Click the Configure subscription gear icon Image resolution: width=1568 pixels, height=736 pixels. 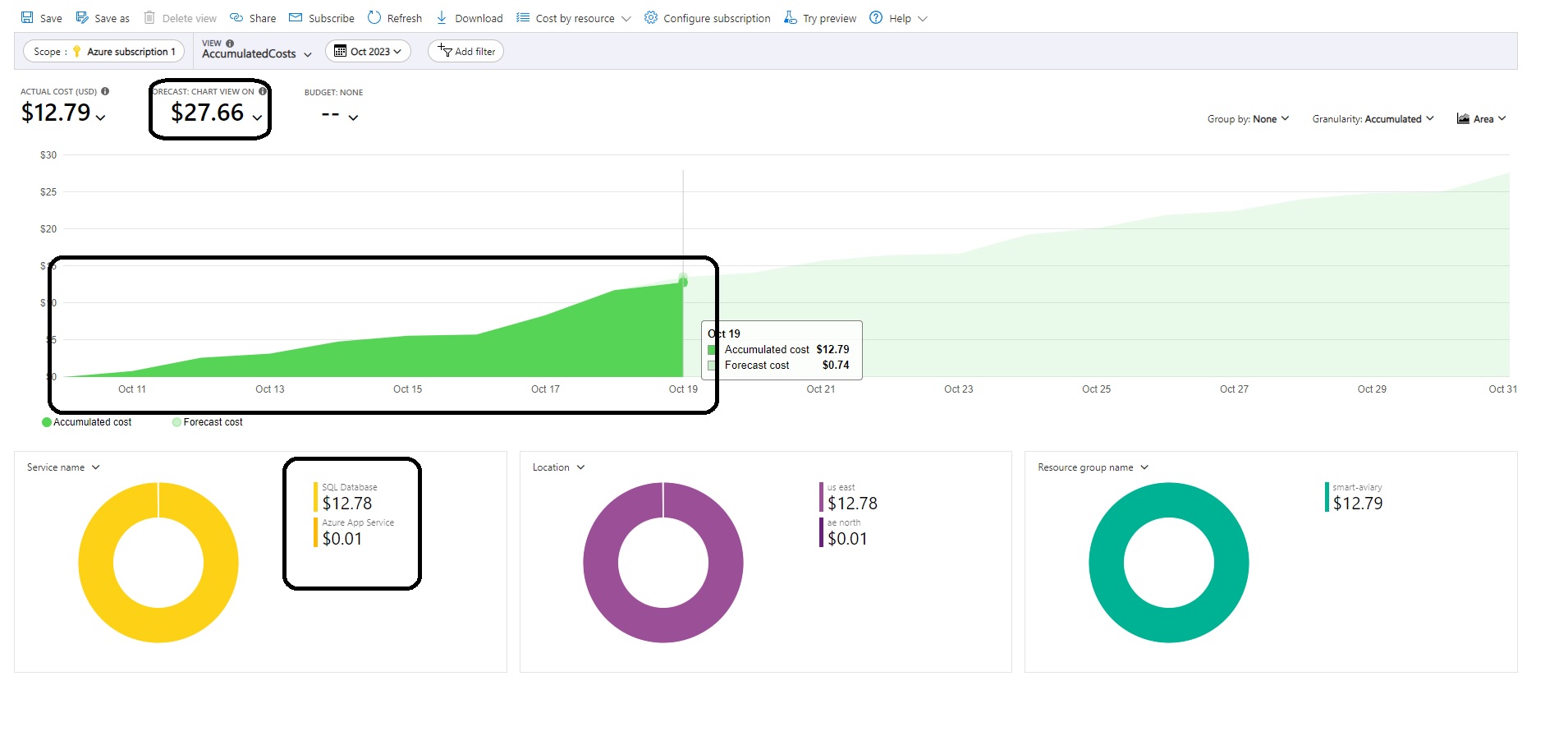(x=651, y=17)
